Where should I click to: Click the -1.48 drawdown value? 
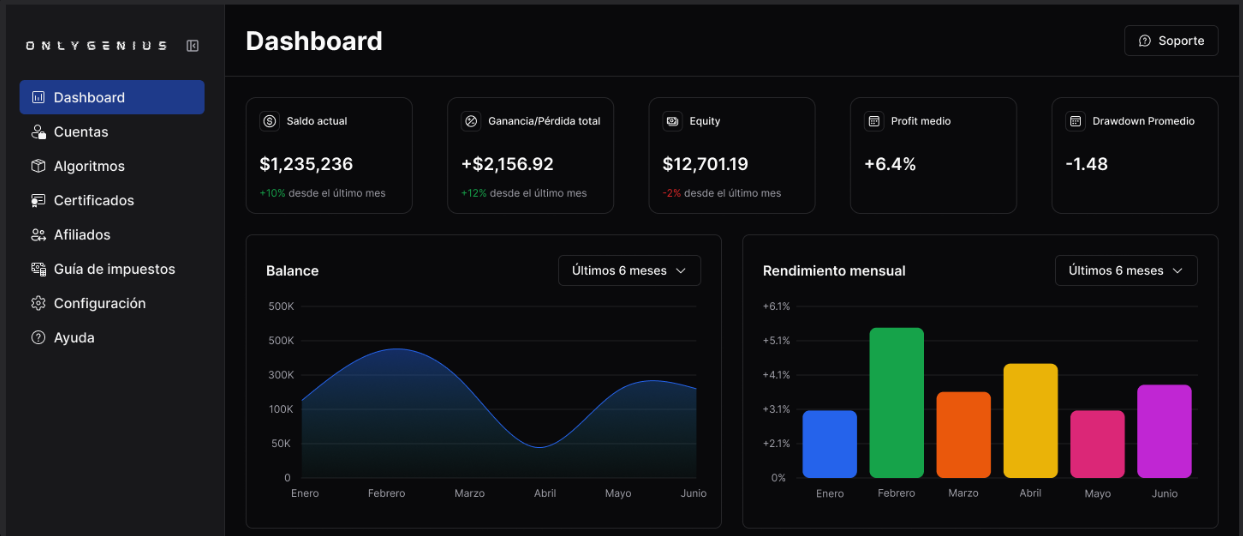pos(1086,164)
